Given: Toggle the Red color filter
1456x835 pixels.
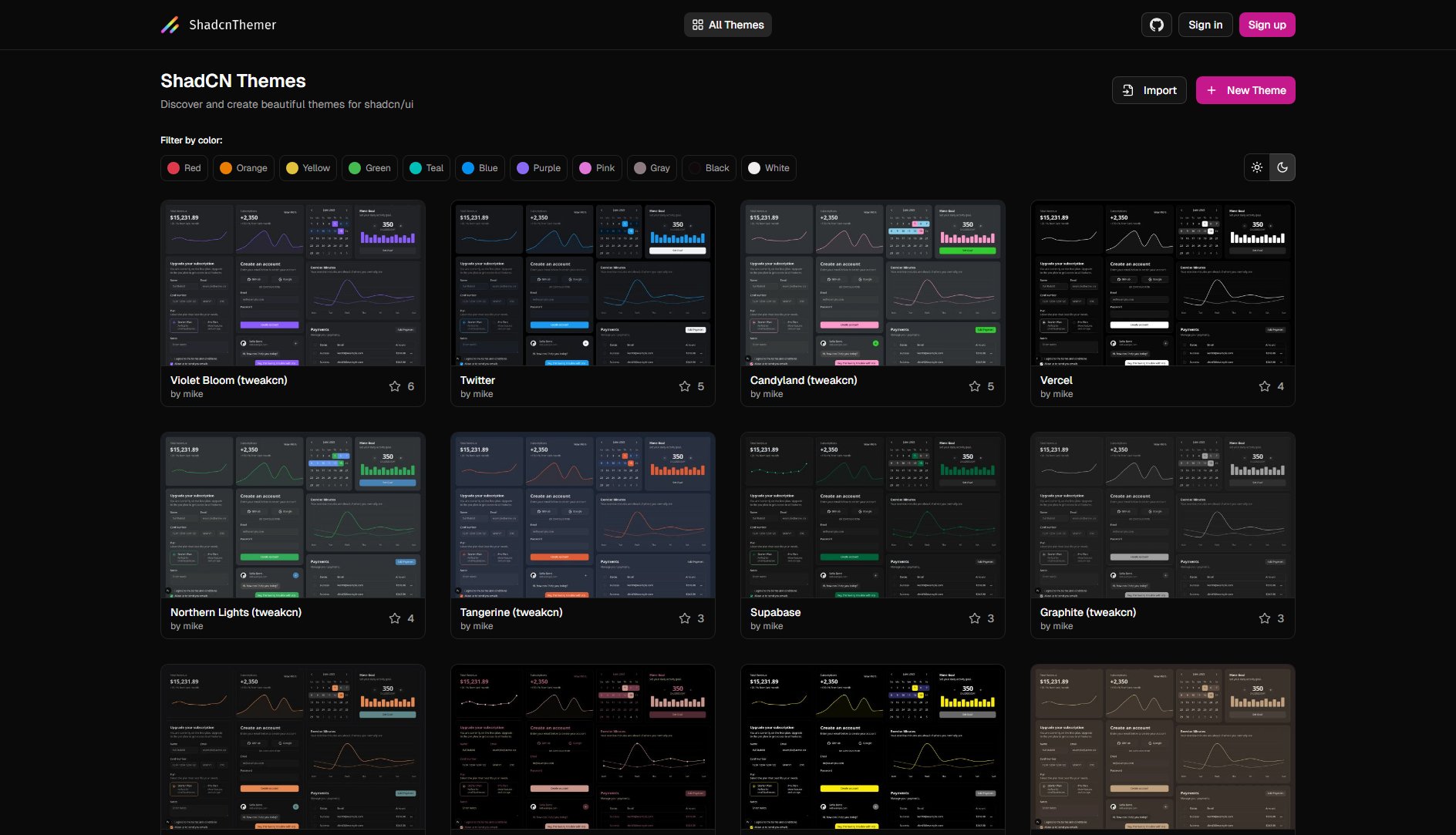Looking at the screenshot, I should click(184, 167).
